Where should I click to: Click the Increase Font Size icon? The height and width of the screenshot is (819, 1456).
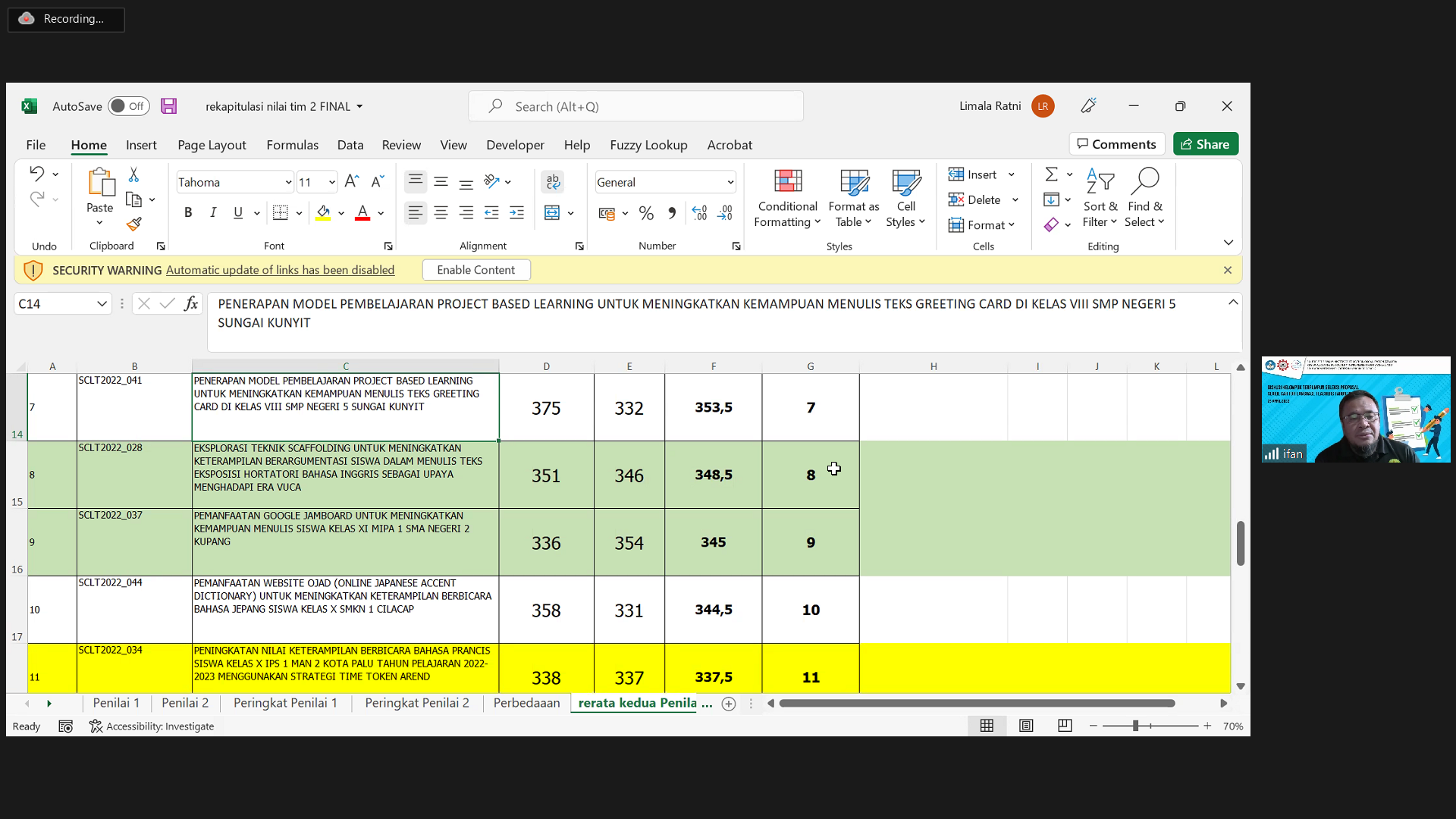pos(351,182)
